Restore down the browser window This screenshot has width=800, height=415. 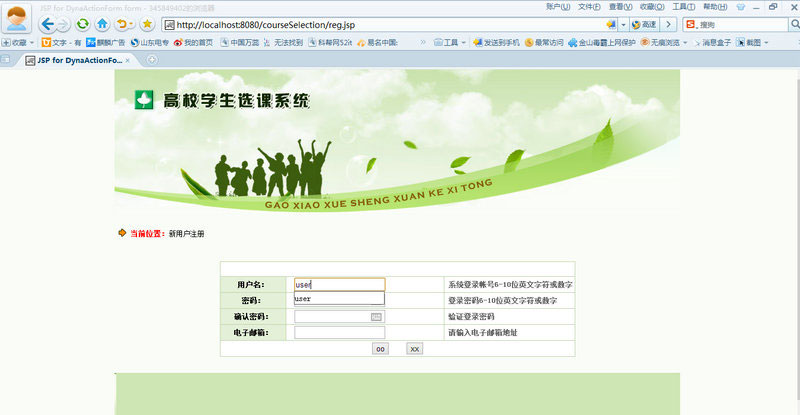coord(773,7)
